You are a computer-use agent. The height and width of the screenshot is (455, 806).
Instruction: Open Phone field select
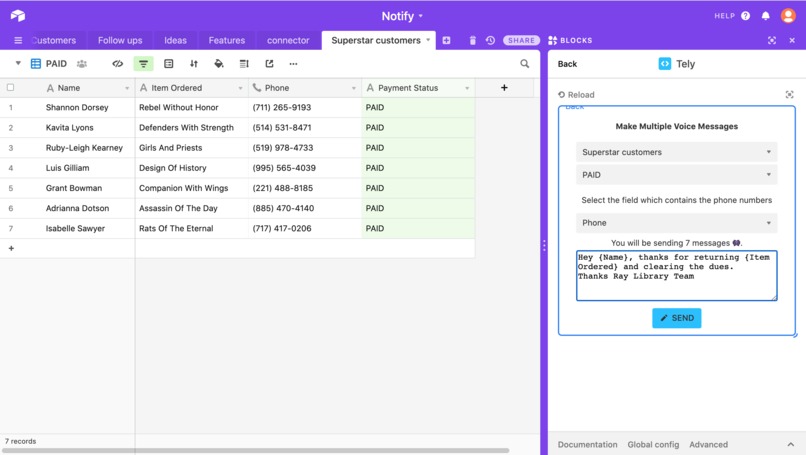(x=676, y=223)
